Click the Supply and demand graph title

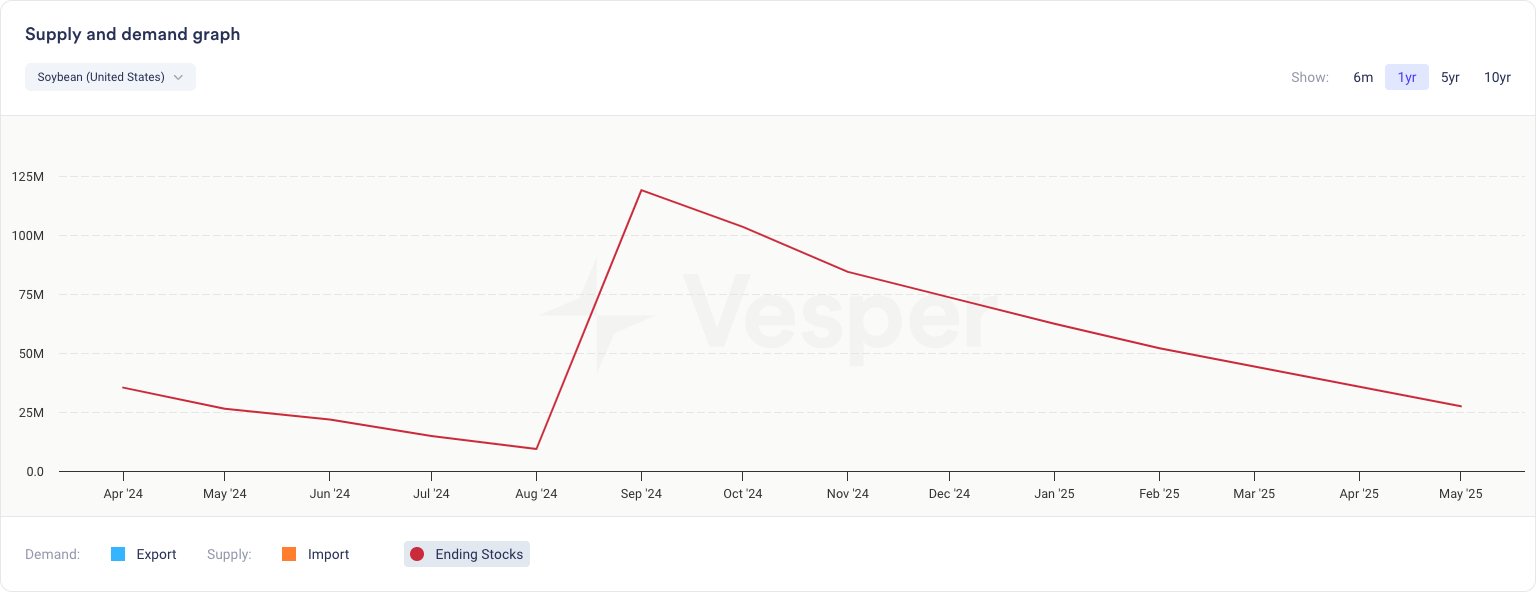[132, 35]
